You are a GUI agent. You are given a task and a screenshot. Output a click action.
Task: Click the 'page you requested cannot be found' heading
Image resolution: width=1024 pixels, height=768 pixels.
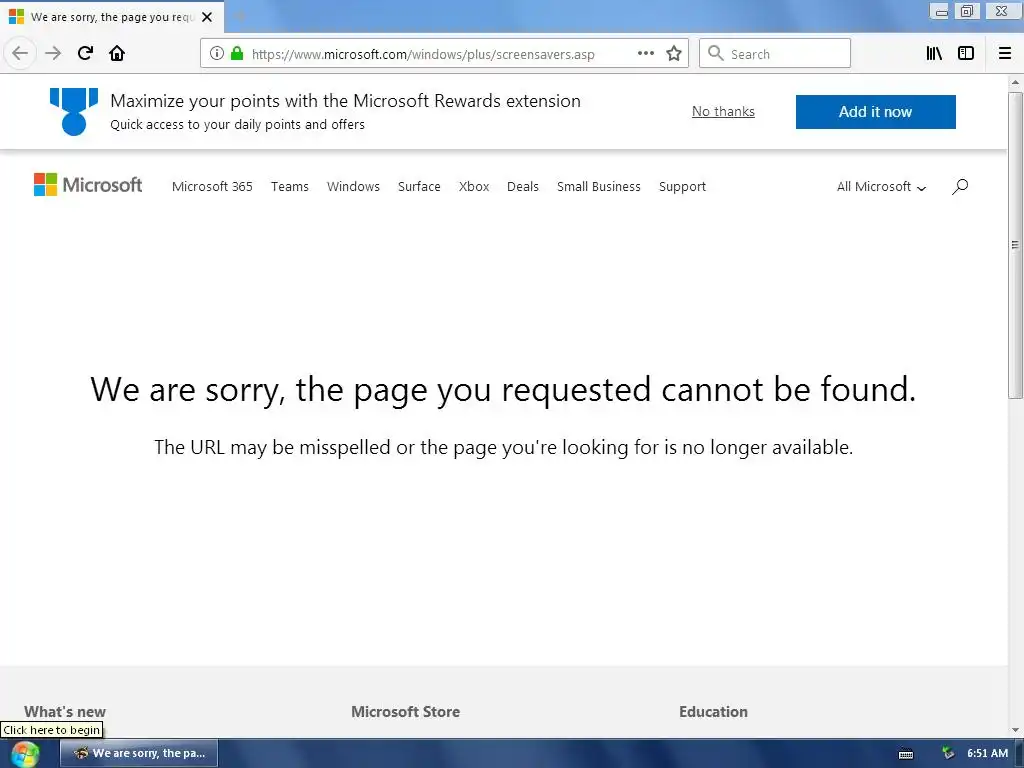point(504,390)
